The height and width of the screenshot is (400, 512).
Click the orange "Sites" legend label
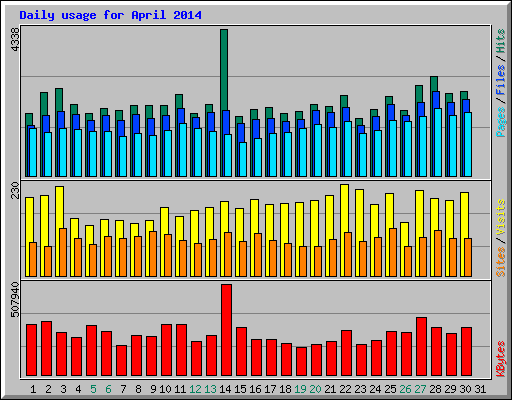(x=501, y=262)
